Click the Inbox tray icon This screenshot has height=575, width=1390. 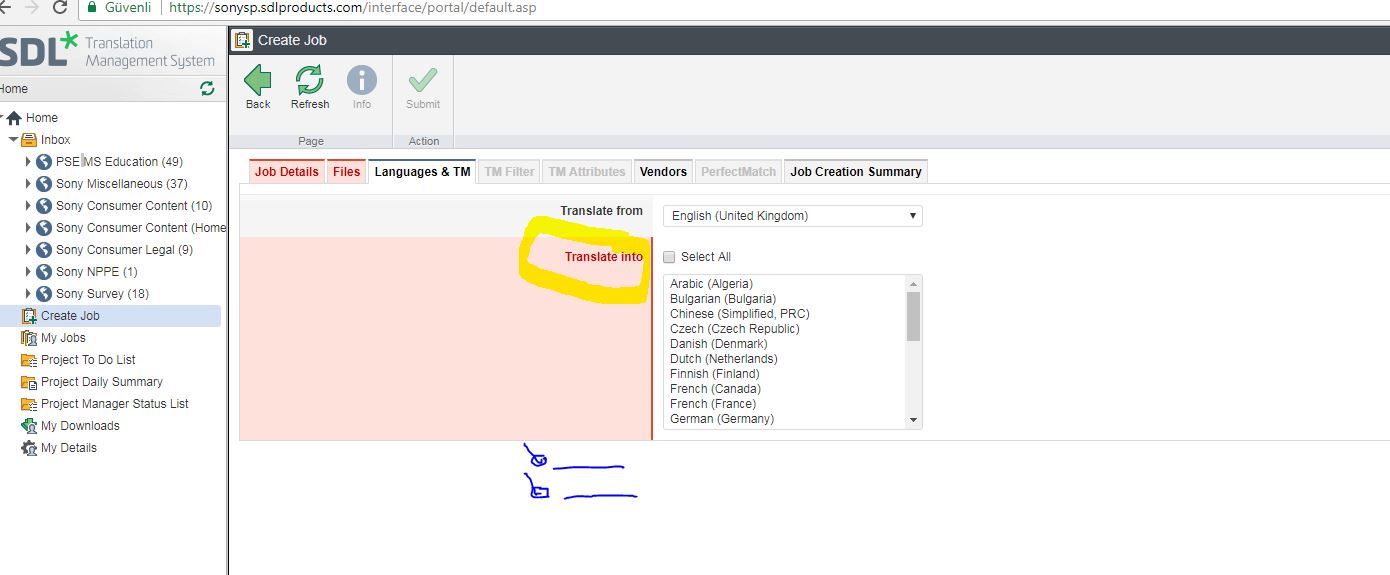tap(30, 140)
